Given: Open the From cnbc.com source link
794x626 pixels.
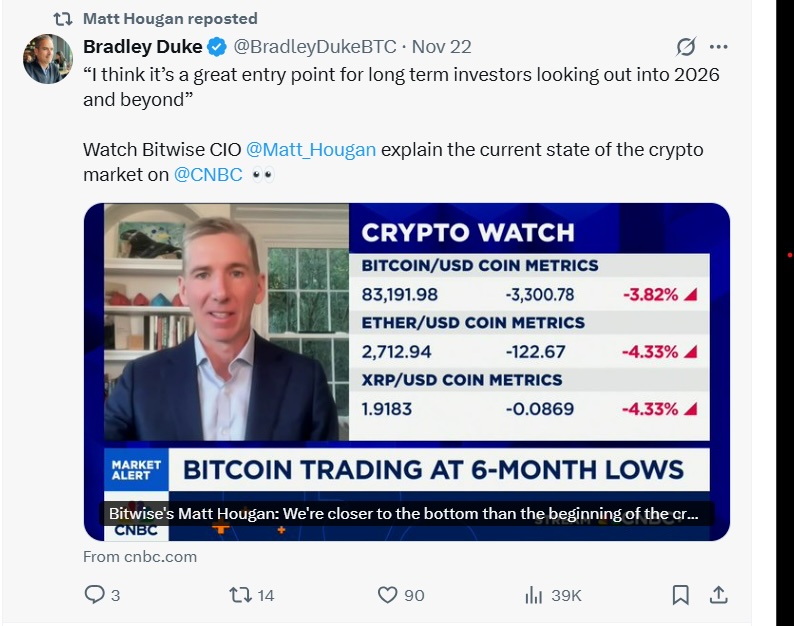Looking at the screenshot, I should (140, 556).
